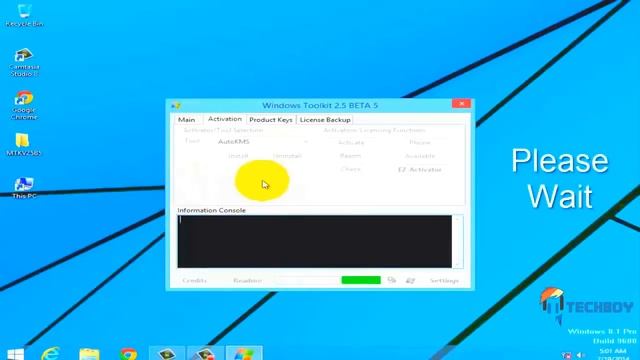The height and width of the screenshot is (360, 640).
Task: Click the Office toolkit icon beside progress bar
Action: tap(392, 280)
